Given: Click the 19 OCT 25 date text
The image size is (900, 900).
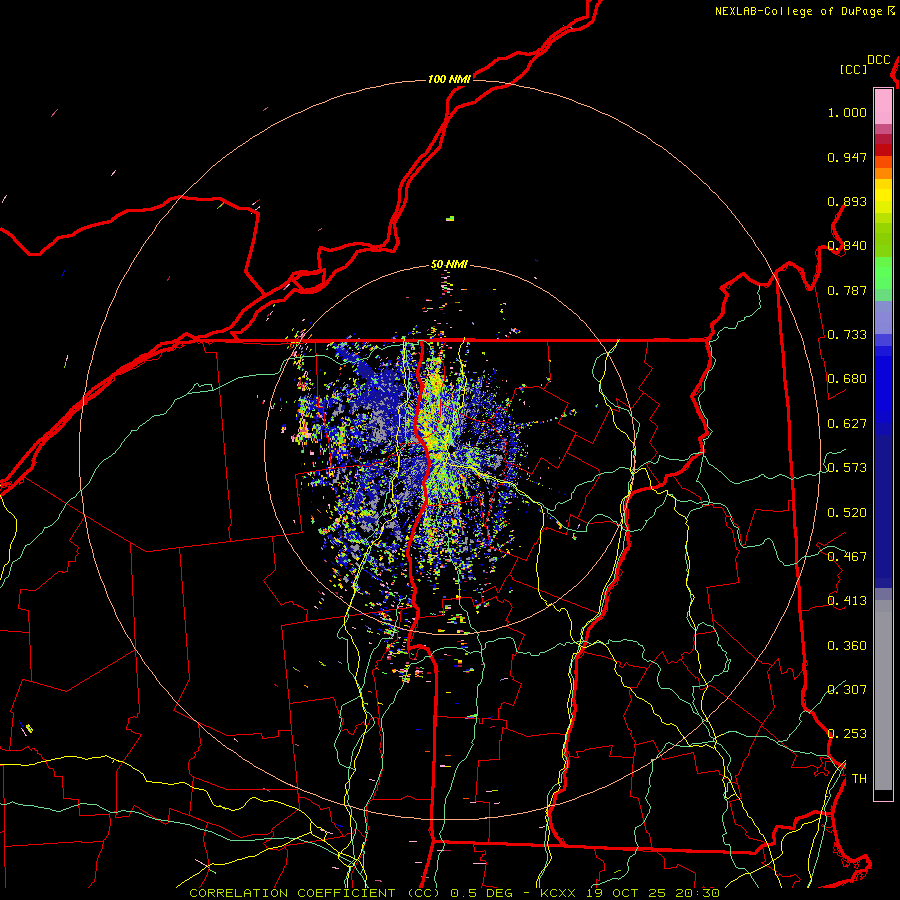Looking at the screenshot, I should pos(626,893).
